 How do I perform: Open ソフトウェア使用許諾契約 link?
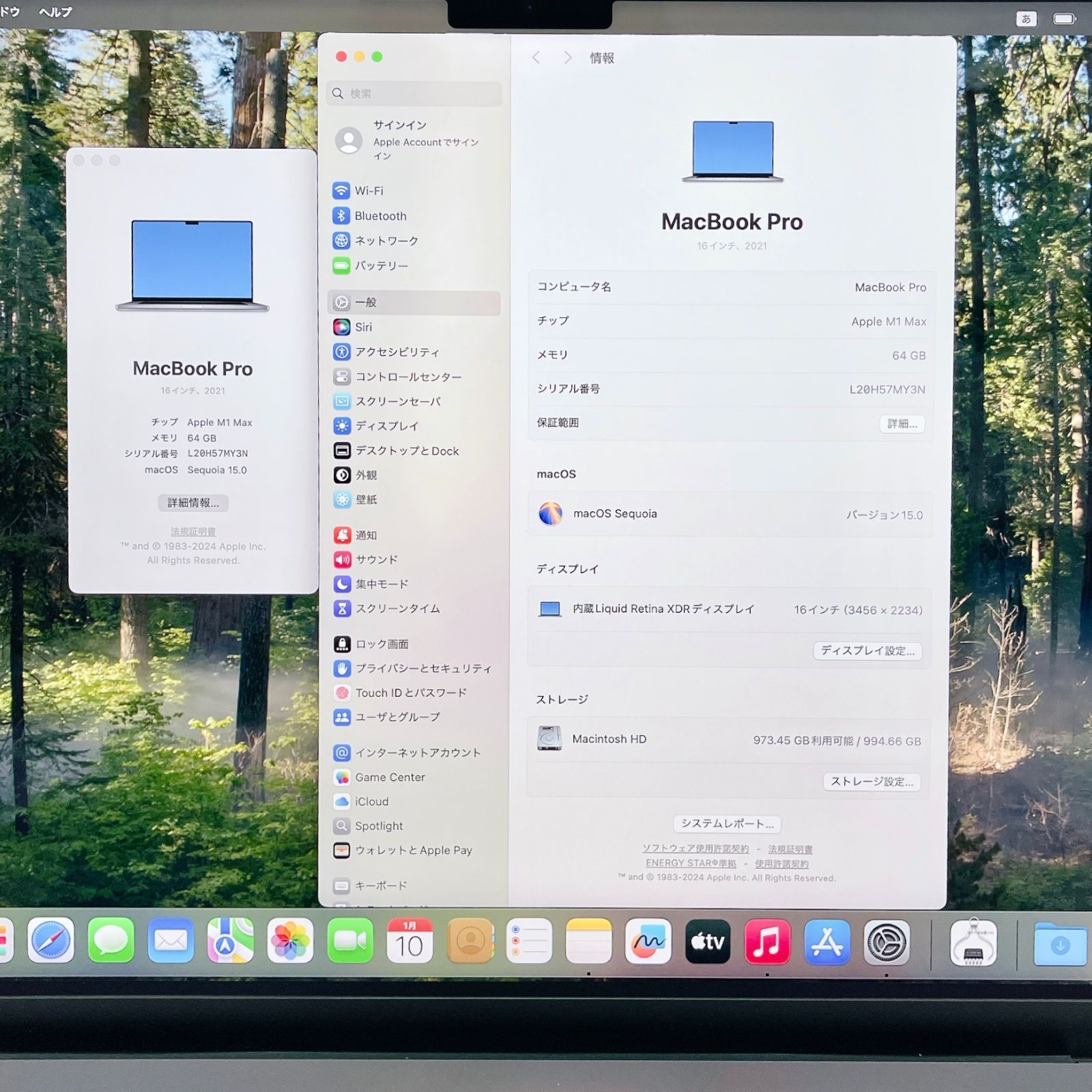pos(695,848)
